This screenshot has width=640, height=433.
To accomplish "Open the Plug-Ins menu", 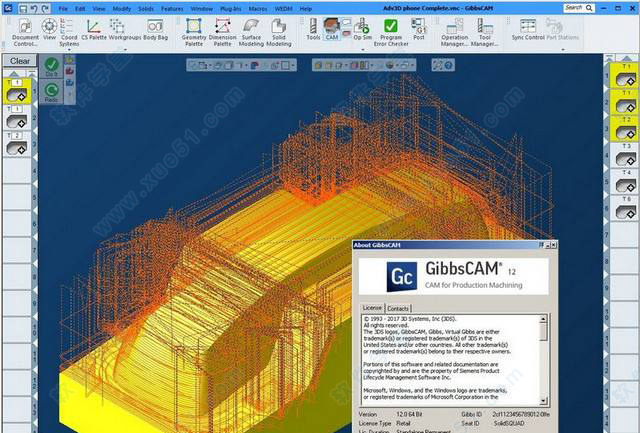I will pos(231,9).
